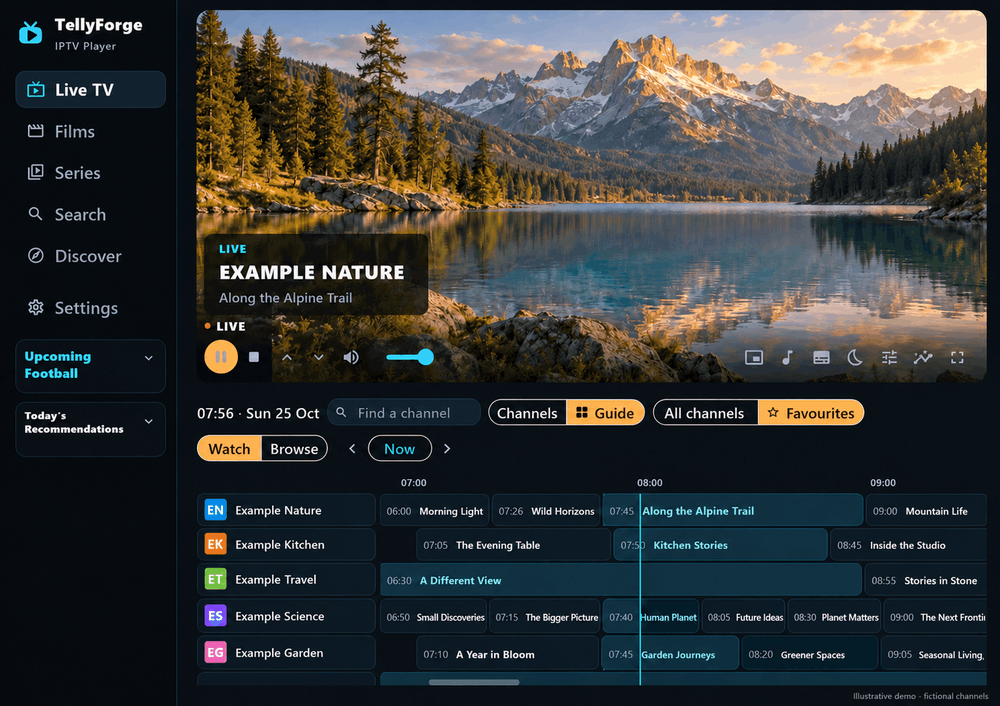Click the EK channel badge
Screen dimensions: 1000x706
point(216,545)
